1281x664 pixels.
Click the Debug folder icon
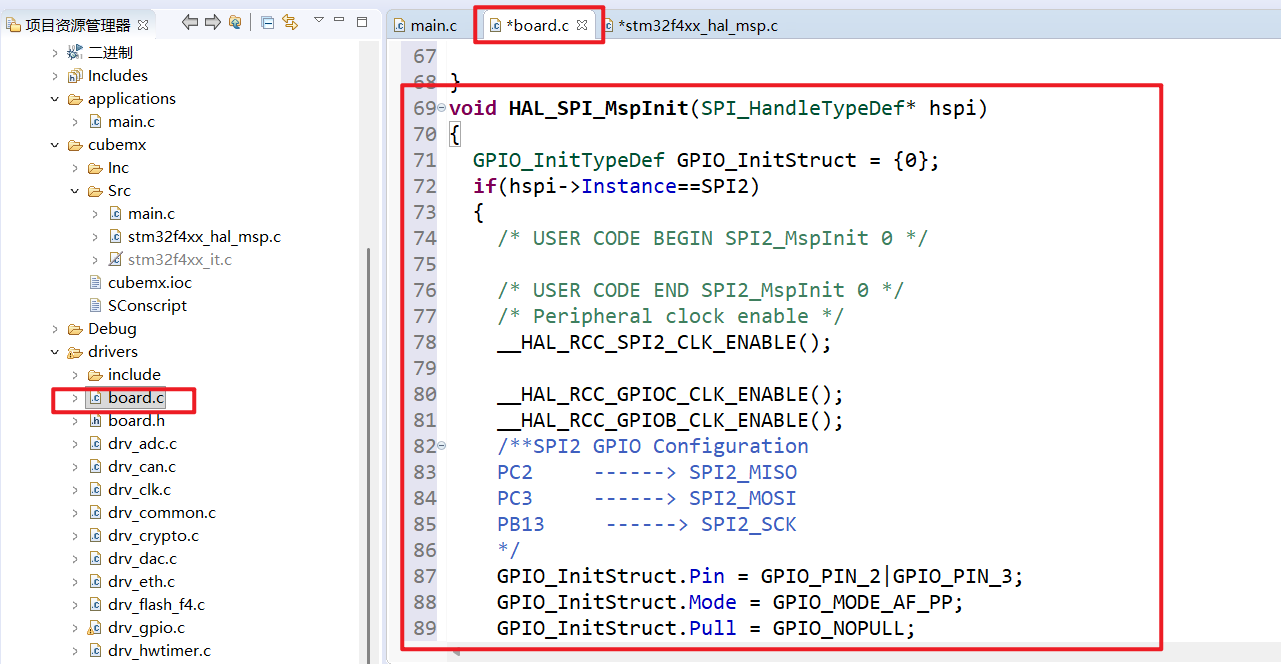click(75, 329)
